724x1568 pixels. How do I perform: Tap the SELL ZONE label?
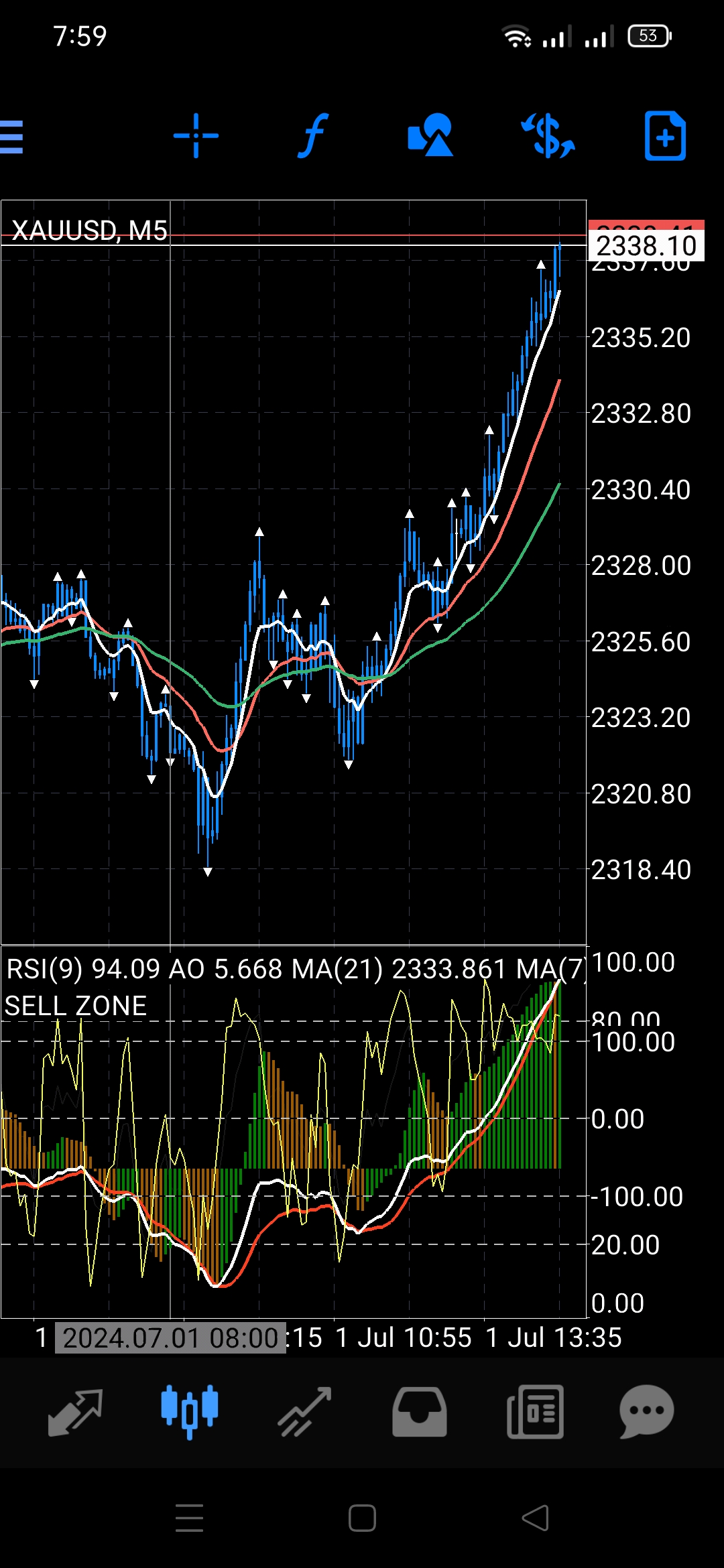coord(76,1006)
